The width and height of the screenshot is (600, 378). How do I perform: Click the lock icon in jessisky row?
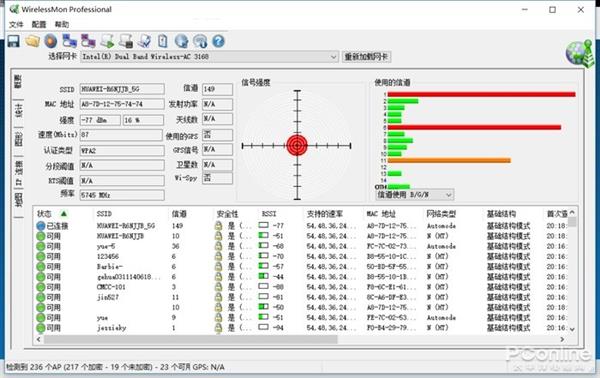point(218,328)
